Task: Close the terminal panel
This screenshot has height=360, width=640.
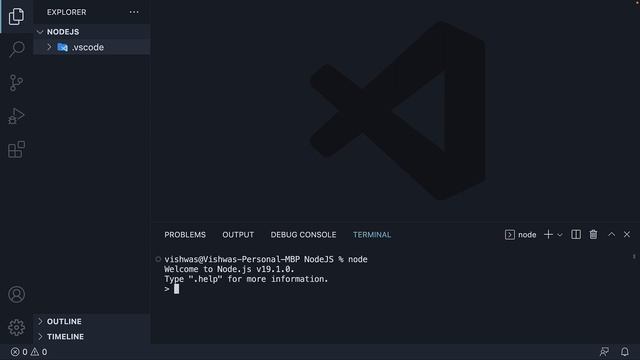Action: coord(627,234)
